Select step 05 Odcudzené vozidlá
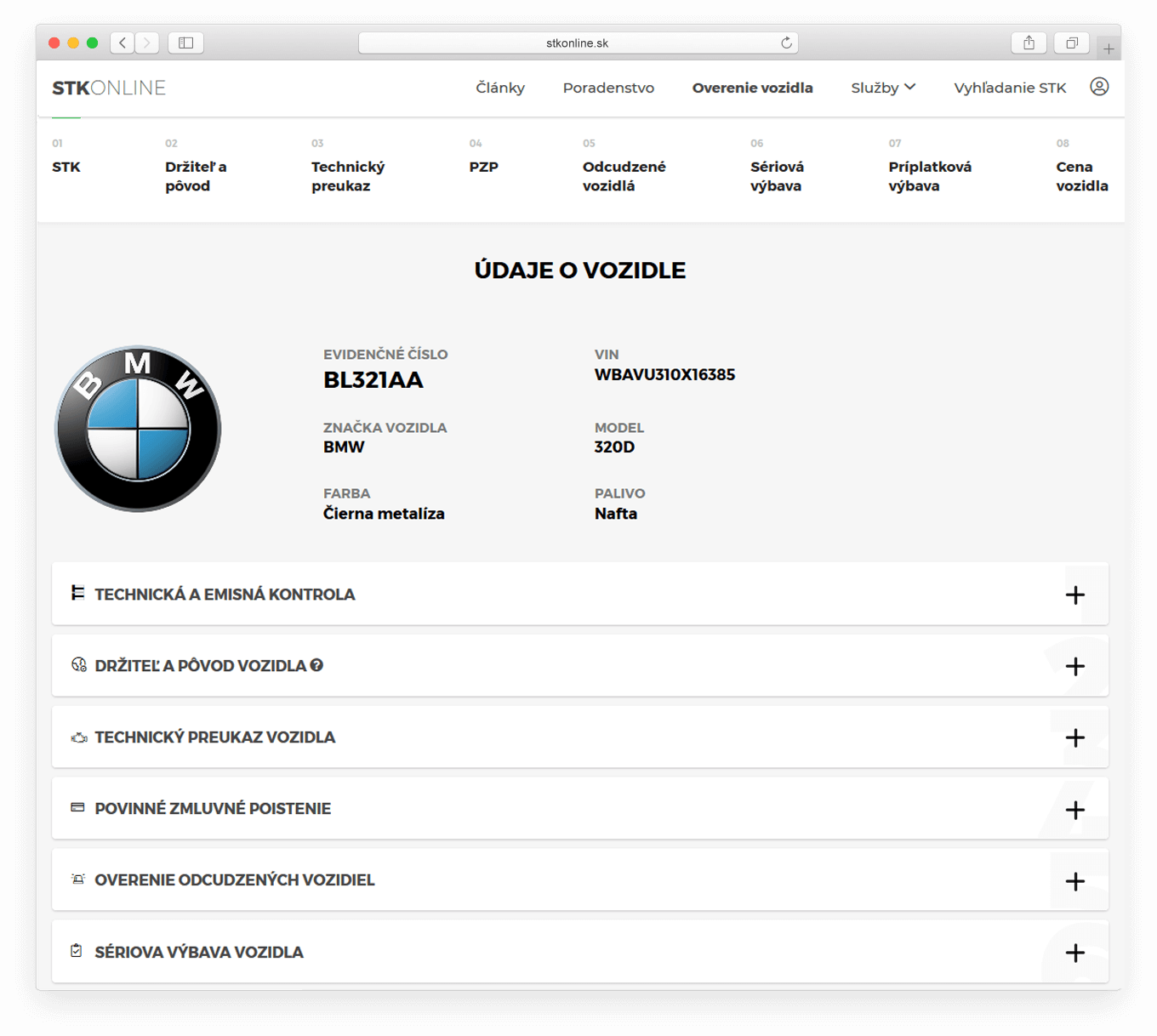The image size is (1157, 1036). coord(624,166)
